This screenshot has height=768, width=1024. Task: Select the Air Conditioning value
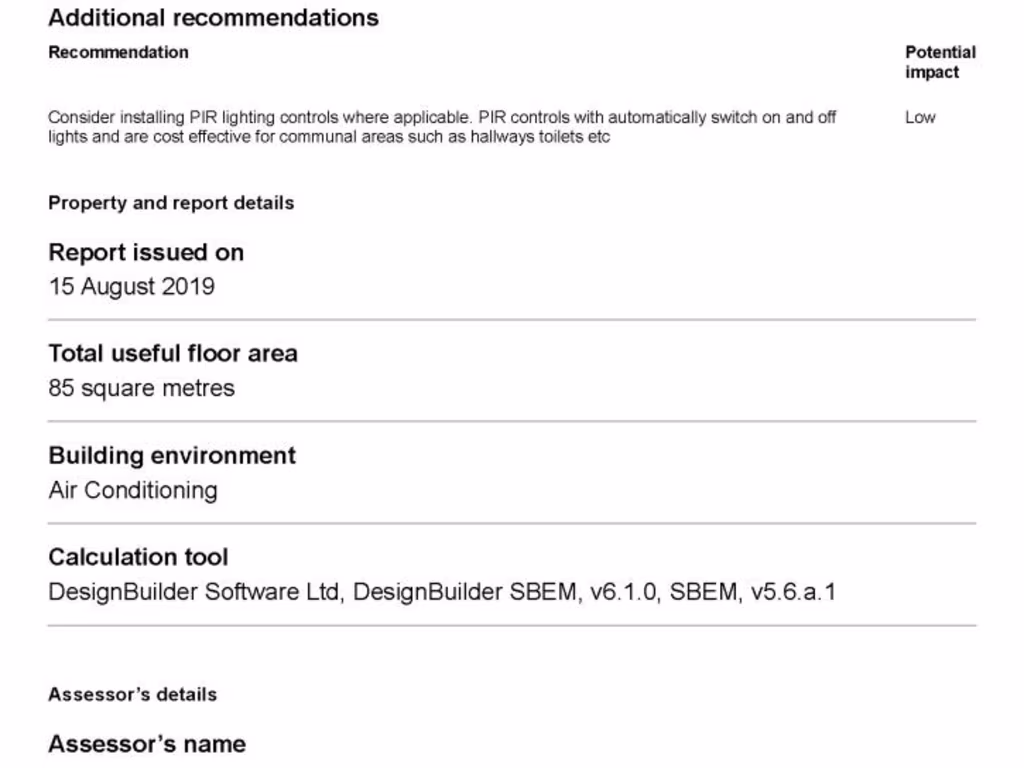[x=132, y=490]
